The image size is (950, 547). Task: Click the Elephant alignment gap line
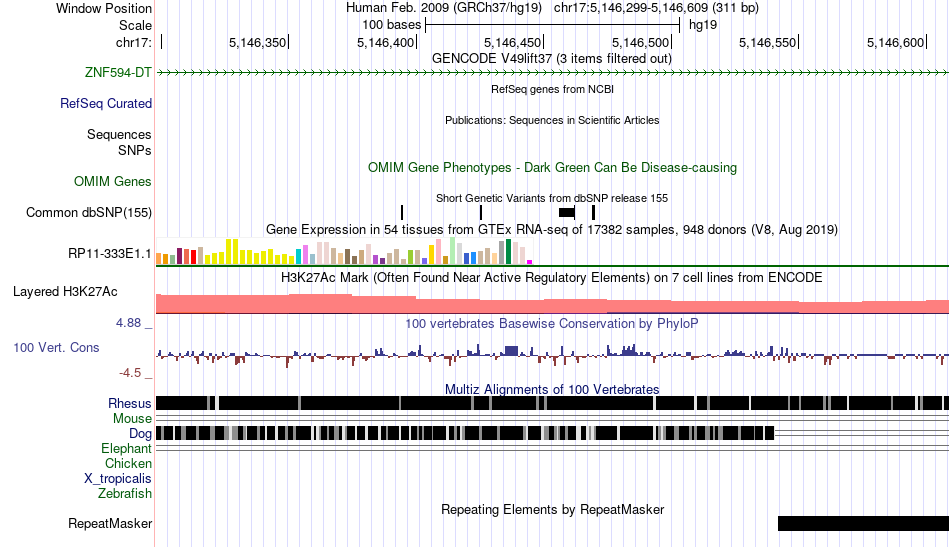click(x=552, y=448)
